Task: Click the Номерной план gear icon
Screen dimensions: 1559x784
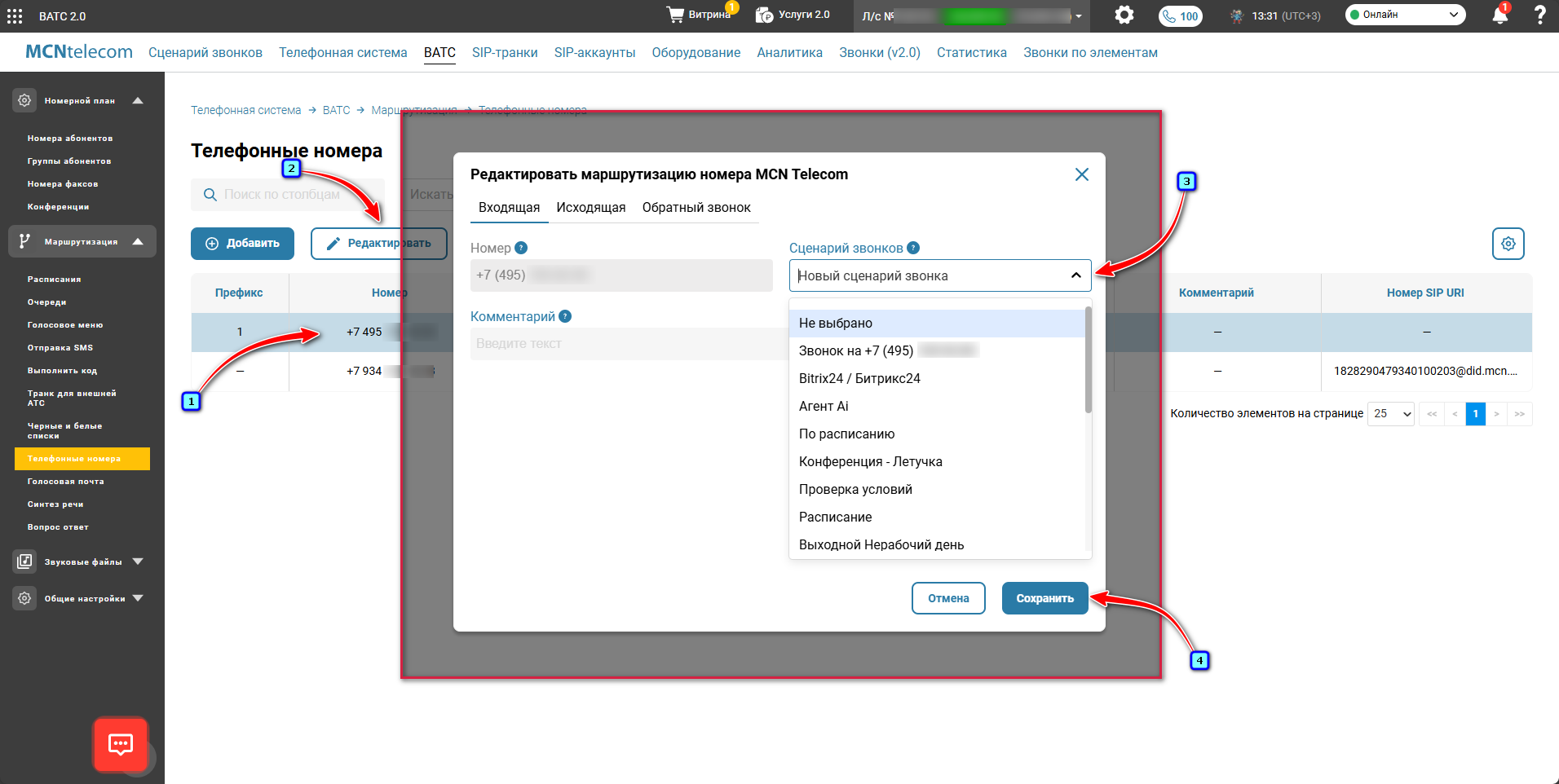Action: (24, 100)
